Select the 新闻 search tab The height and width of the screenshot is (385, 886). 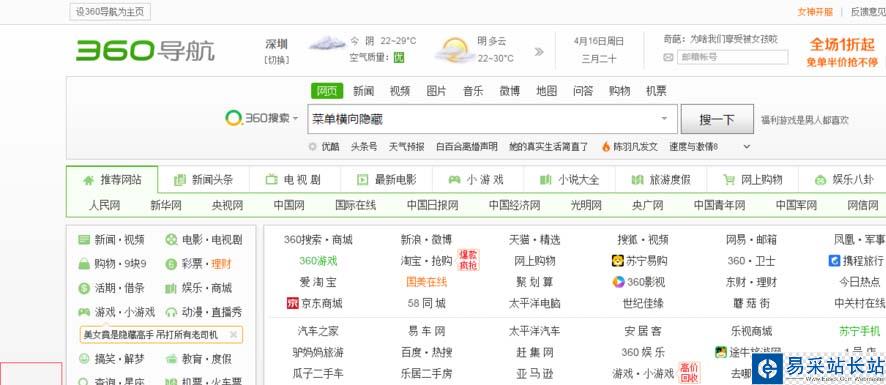click(x=363, y=90)
